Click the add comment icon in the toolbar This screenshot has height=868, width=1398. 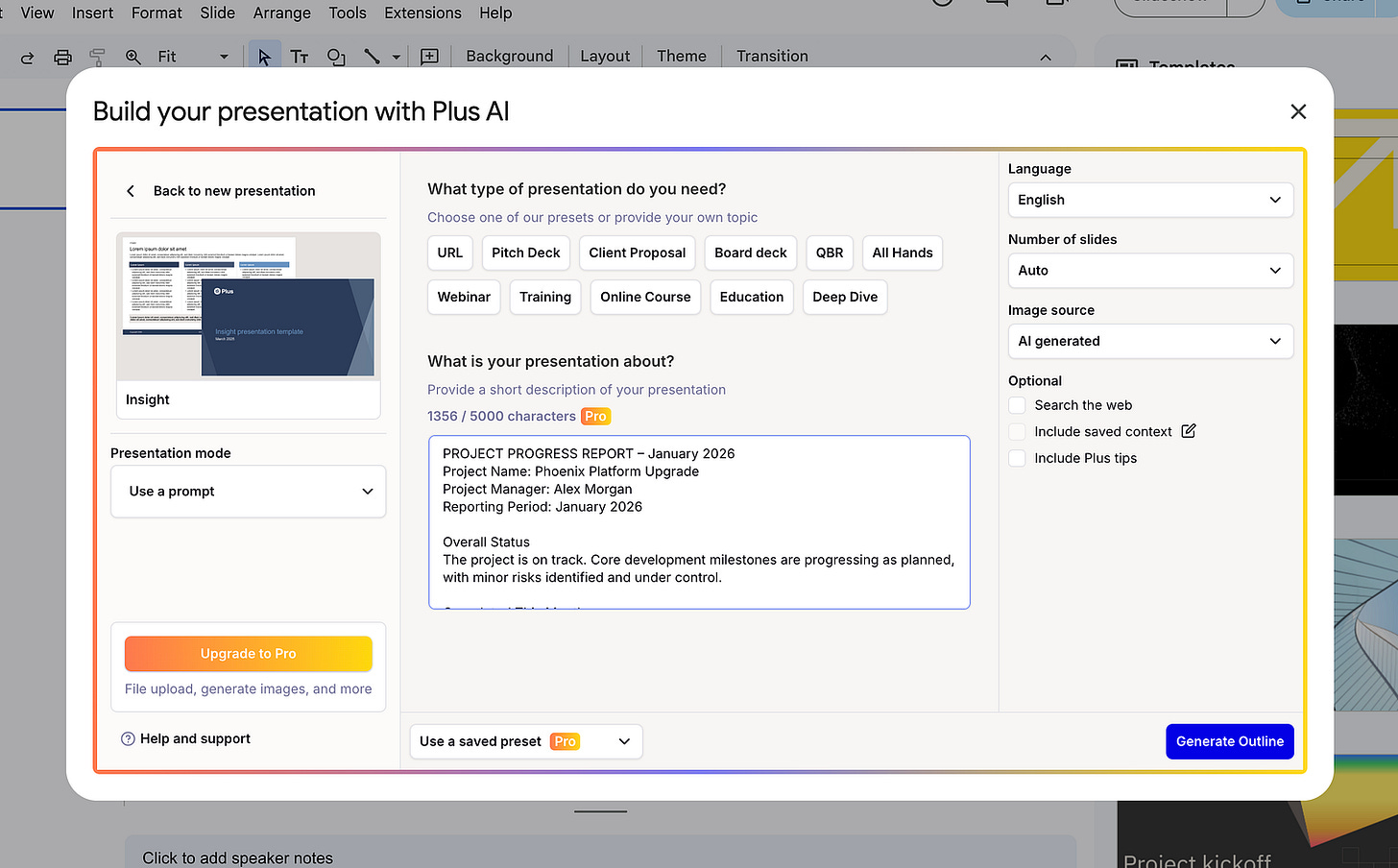(429, 57)
